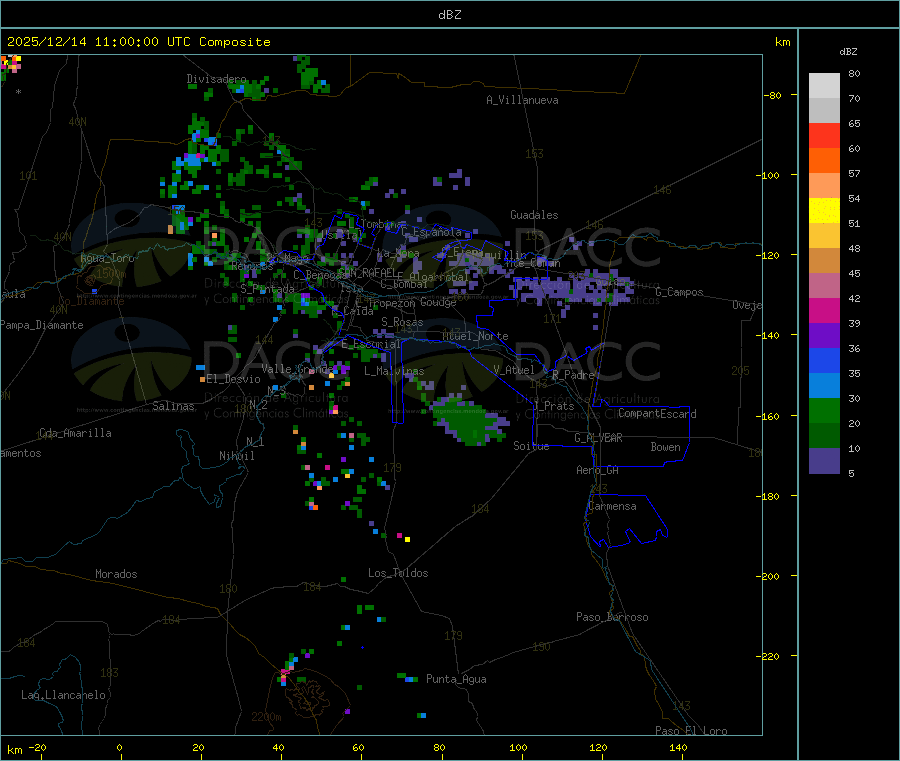Viewport: 900px width, 761px height.
Task: Click the Bowen label
Action: click(665, 447)
